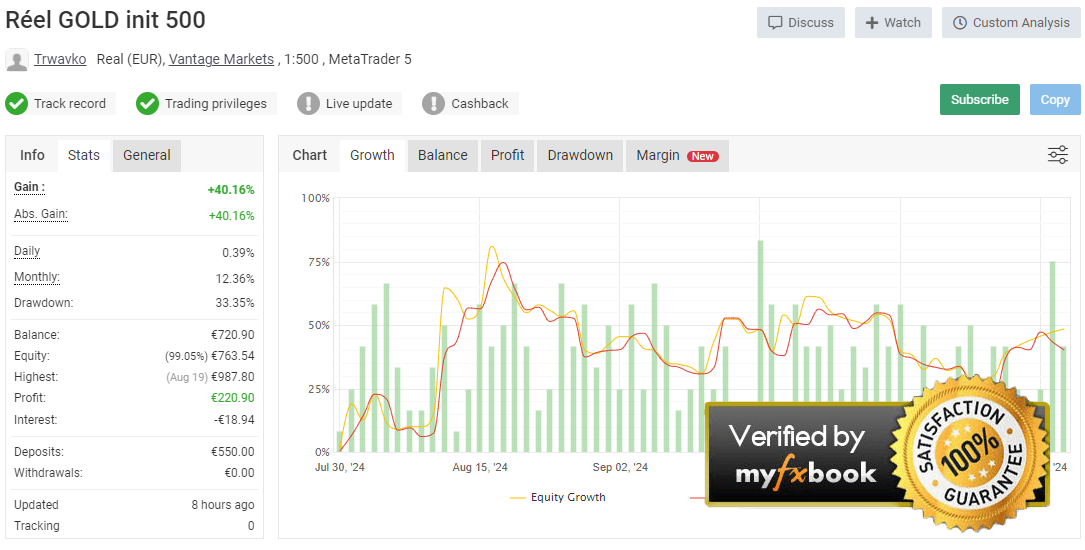Screen dimensions: 1085x550
Task: Select the Growth chart tab
Action: tap(372, 155)
